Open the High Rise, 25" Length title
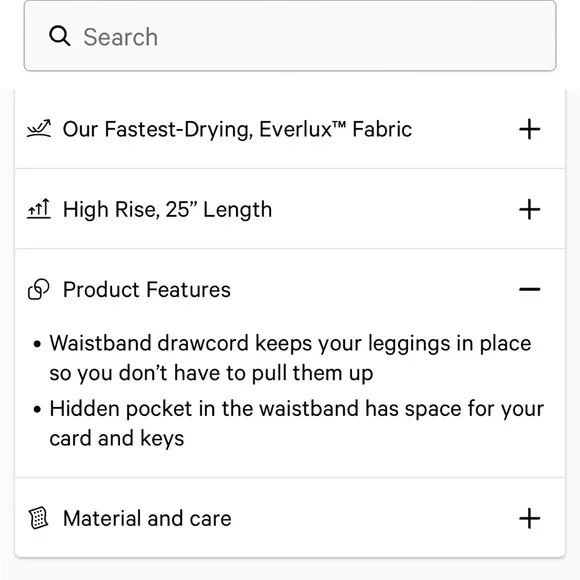 click(168, 210)
